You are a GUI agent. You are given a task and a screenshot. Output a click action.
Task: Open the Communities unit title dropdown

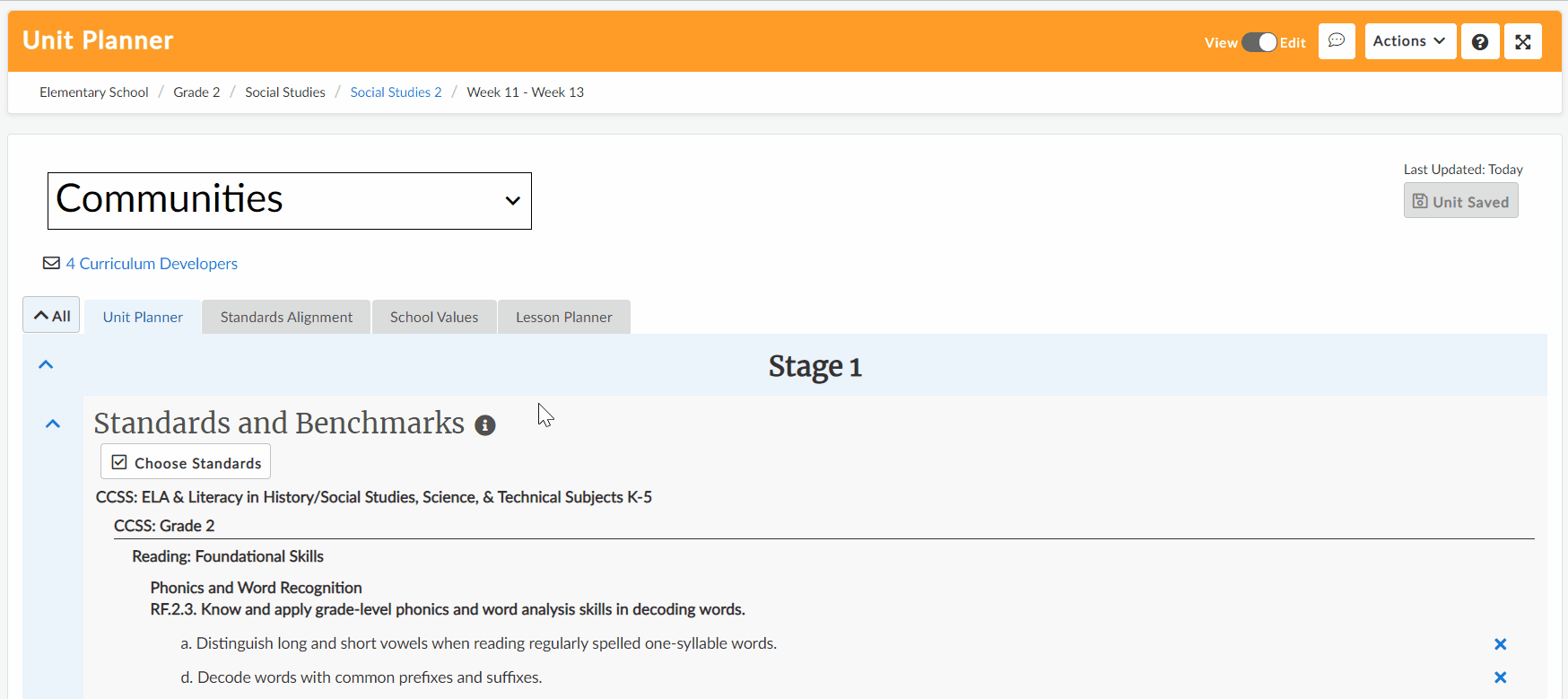pos(290,201)
